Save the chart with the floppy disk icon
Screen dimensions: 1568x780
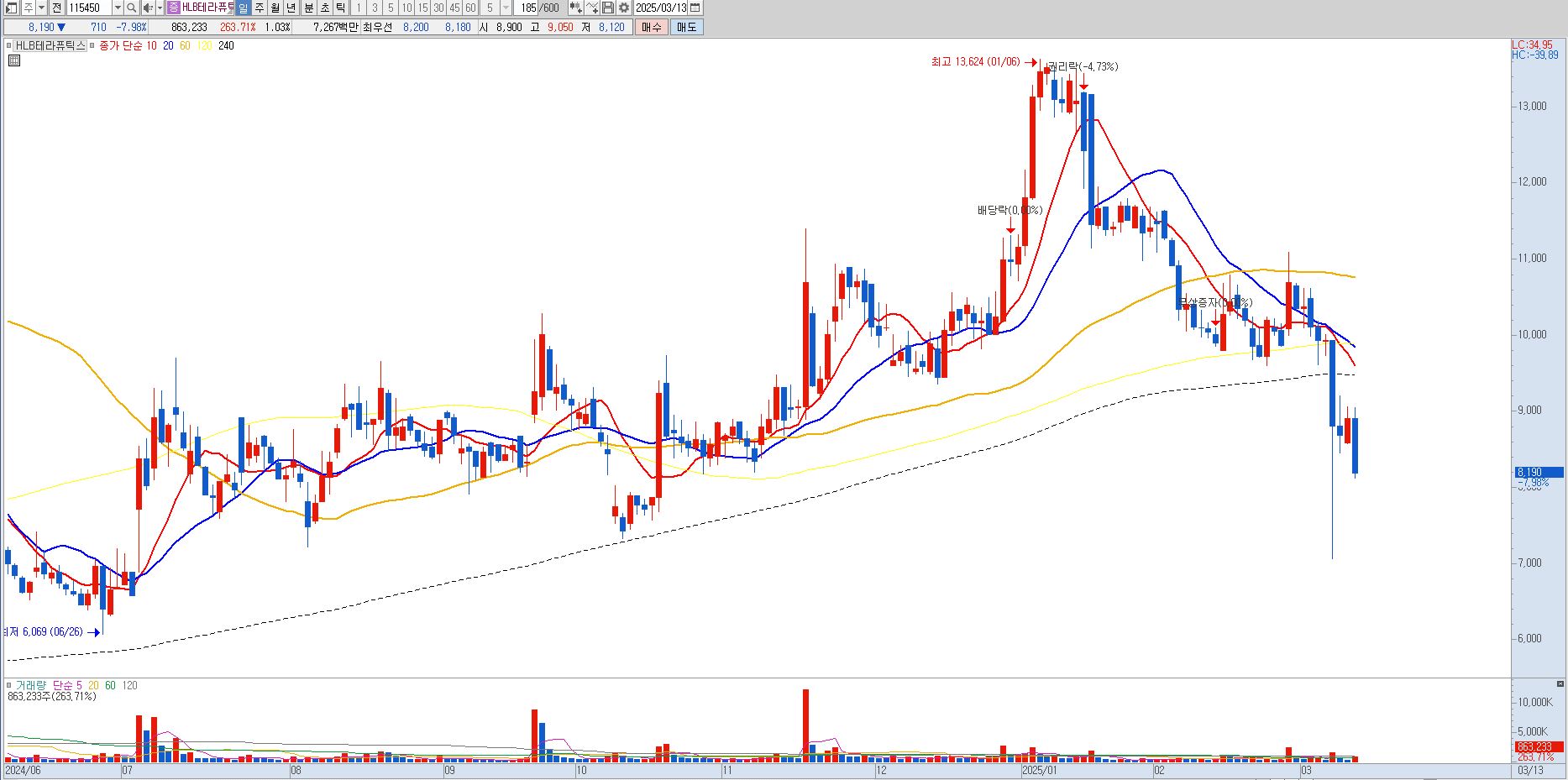click(608, 8)
